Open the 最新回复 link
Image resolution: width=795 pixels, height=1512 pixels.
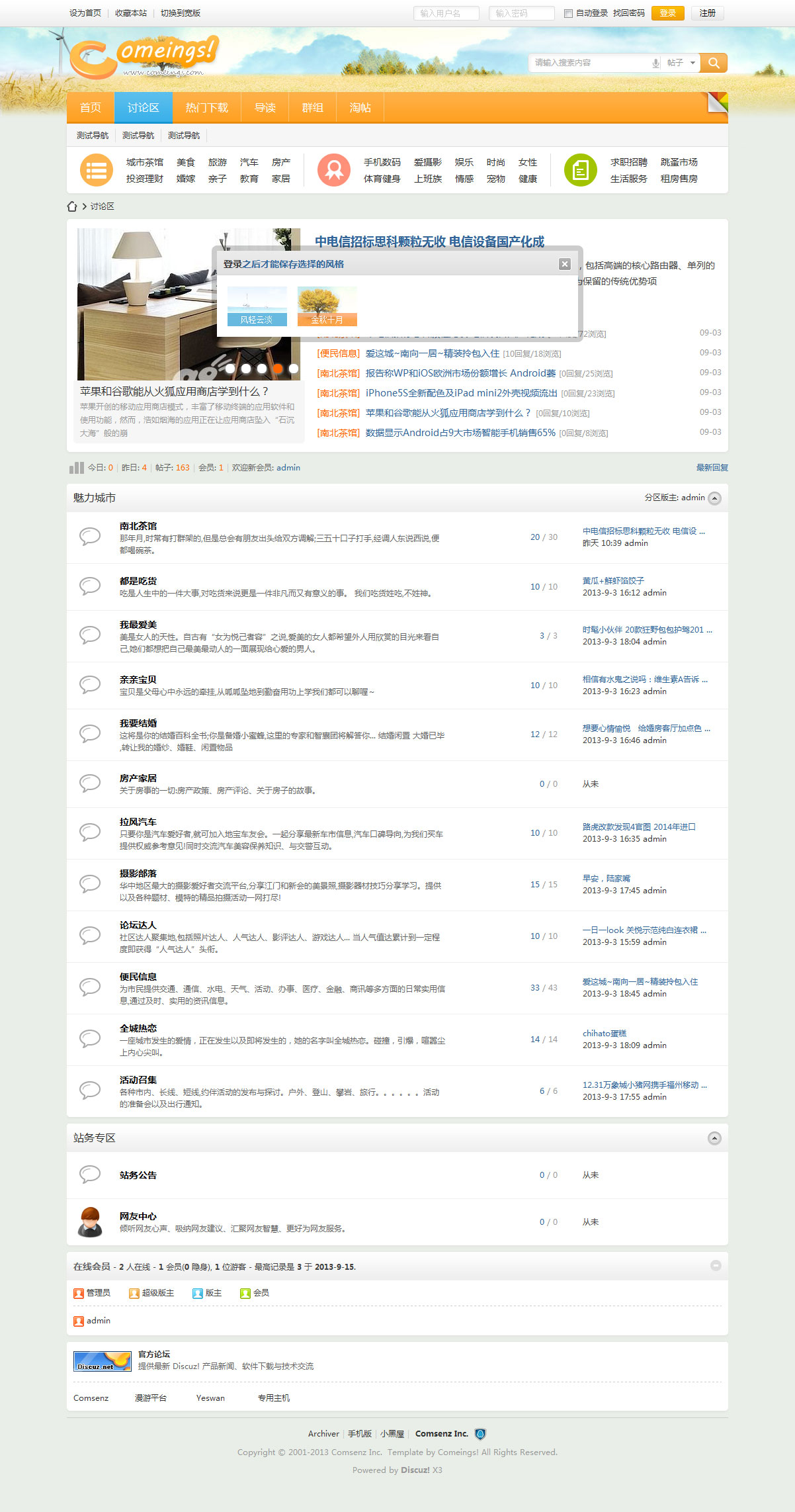coord(712,468)
